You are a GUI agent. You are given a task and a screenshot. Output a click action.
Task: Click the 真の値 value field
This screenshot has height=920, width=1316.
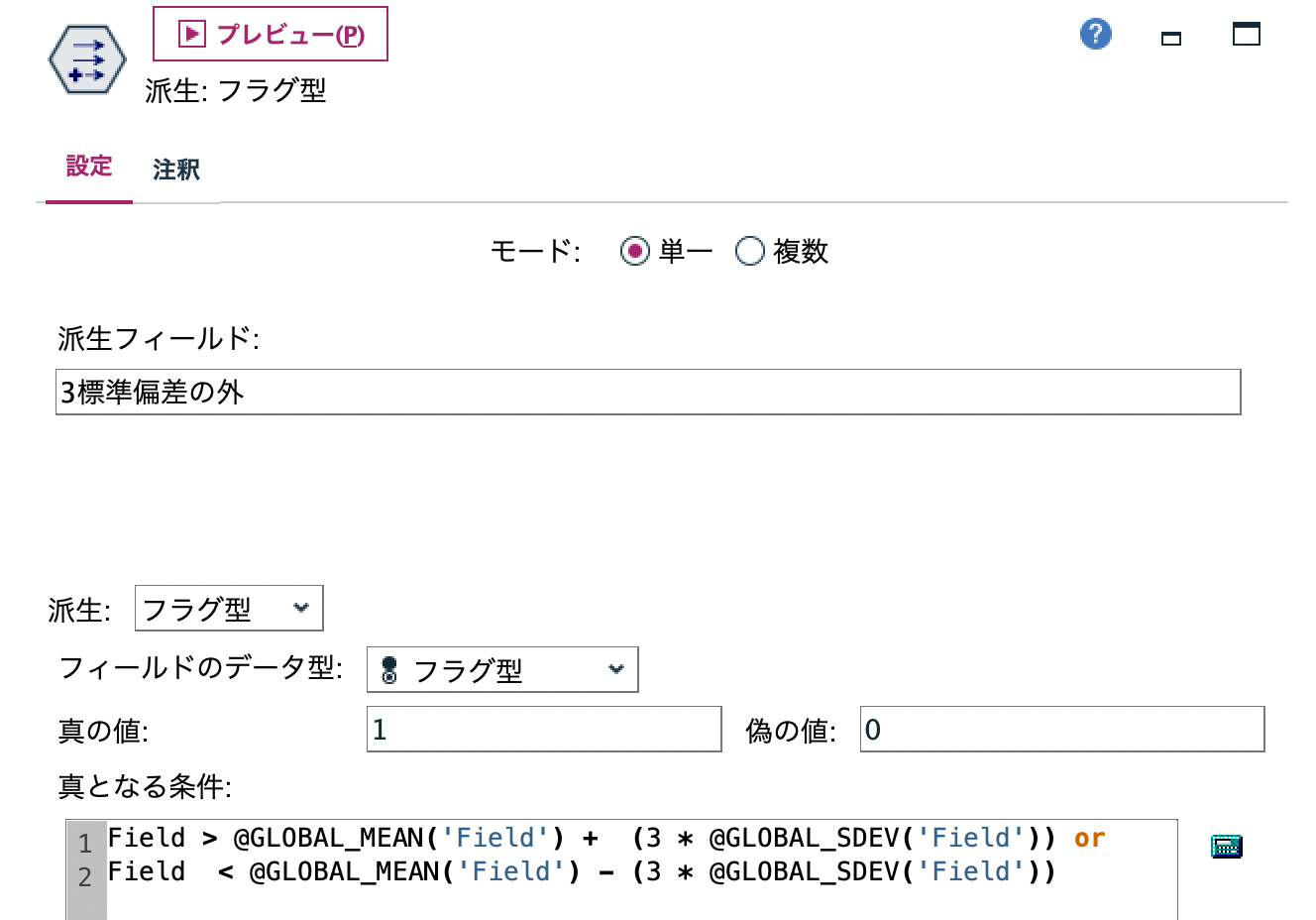[543, 729]
